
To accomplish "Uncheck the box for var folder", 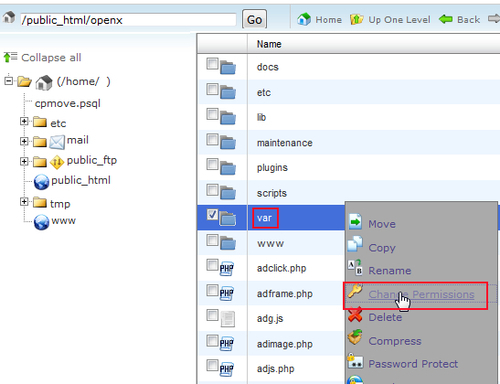I will pyautogui.click(x=212, y=215).
